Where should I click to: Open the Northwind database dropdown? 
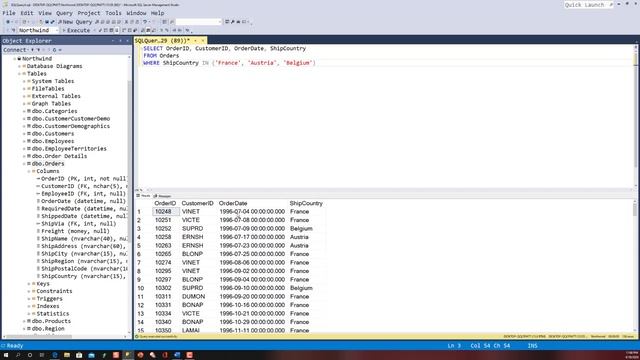tap(38, 30)
